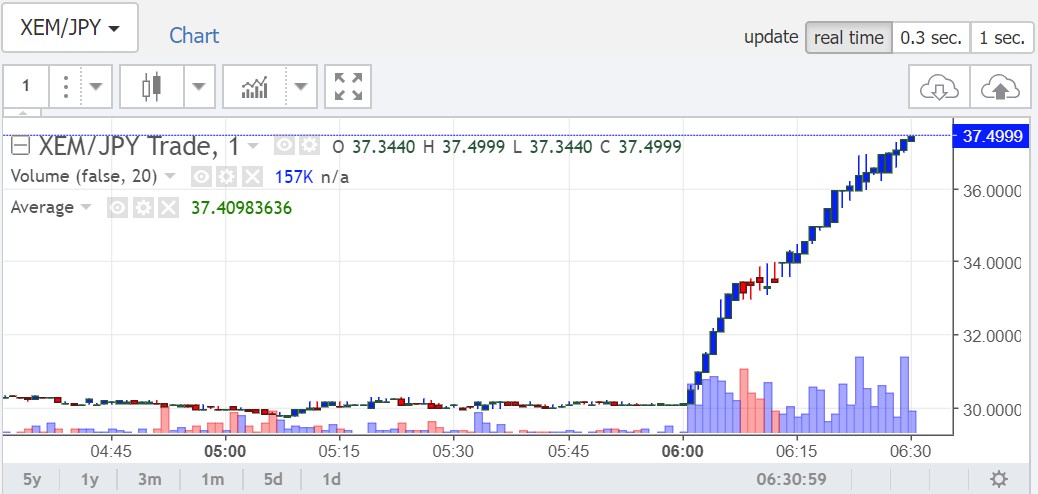Set chart range to 3m
This screenshot has height=494, width=1038.
[x=150, y=479]
